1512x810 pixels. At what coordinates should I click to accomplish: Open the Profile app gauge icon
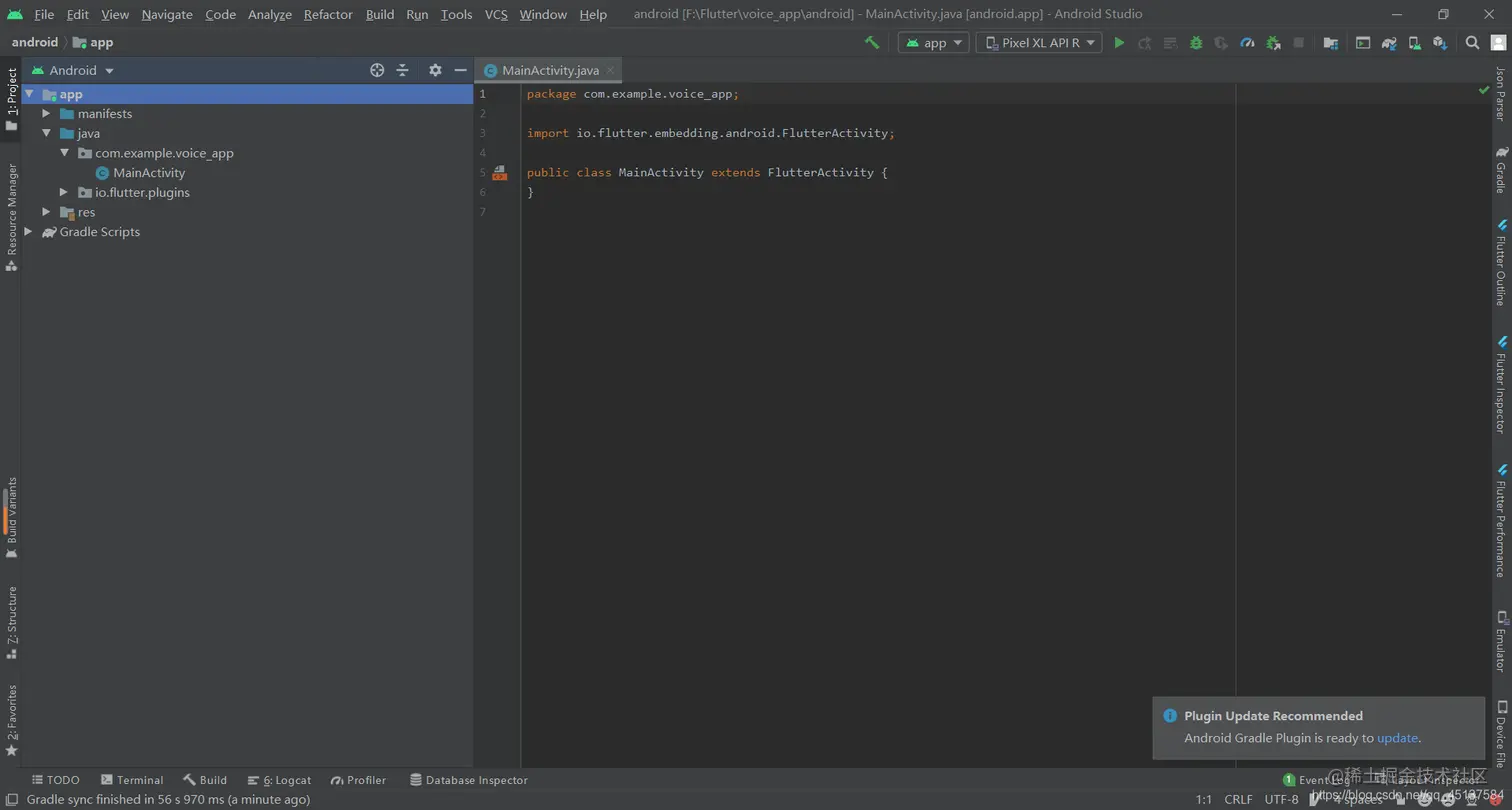pyautogui.click(x=1247, y=42)
